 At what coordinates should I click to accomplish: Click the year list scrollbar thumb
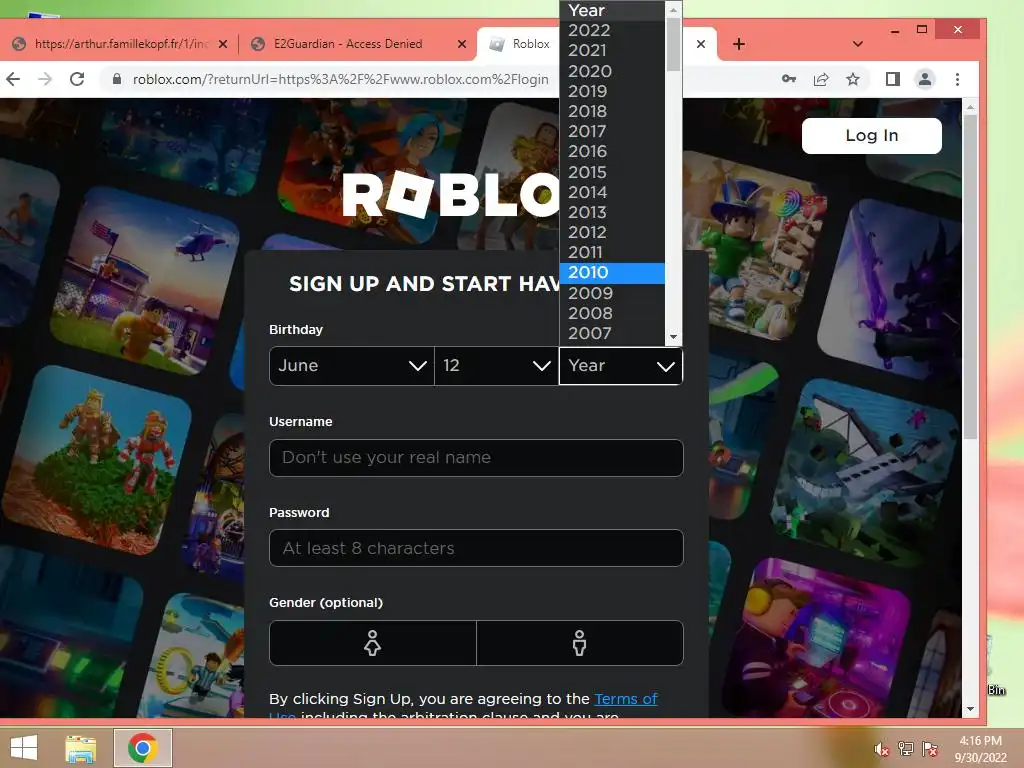point(673,44)
